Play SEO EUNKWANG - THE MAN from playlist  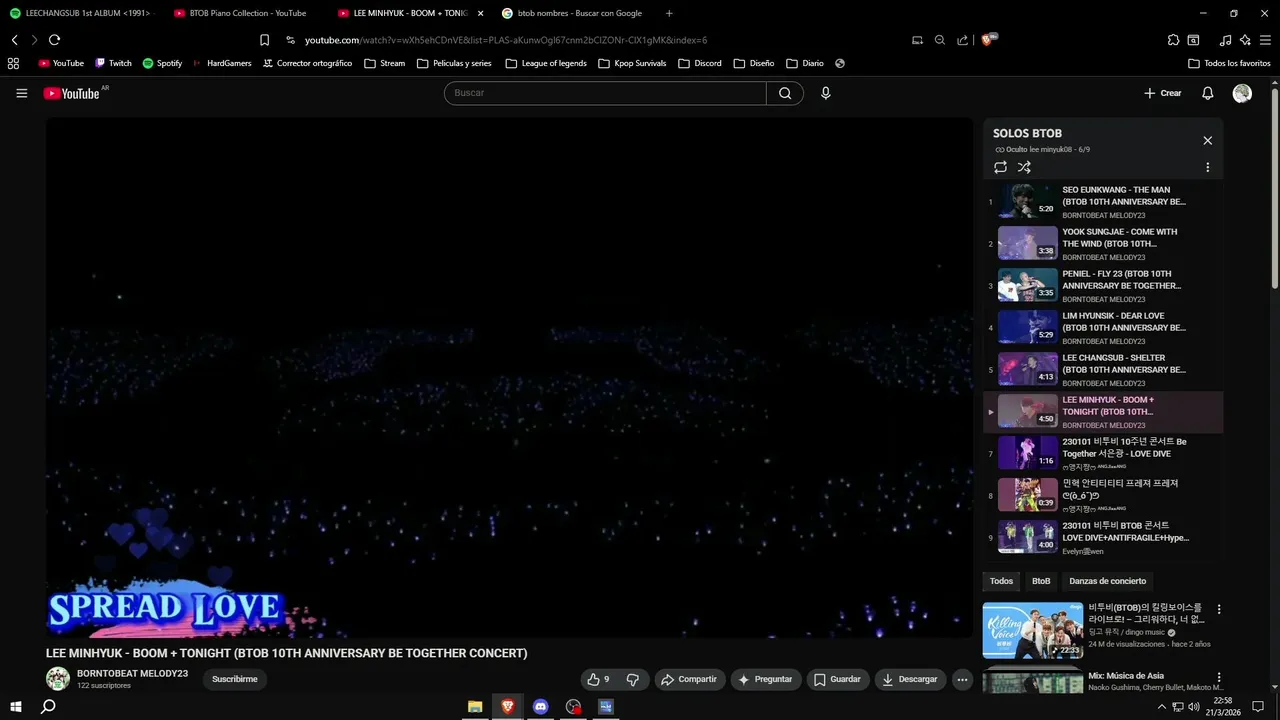(1103, 201)
